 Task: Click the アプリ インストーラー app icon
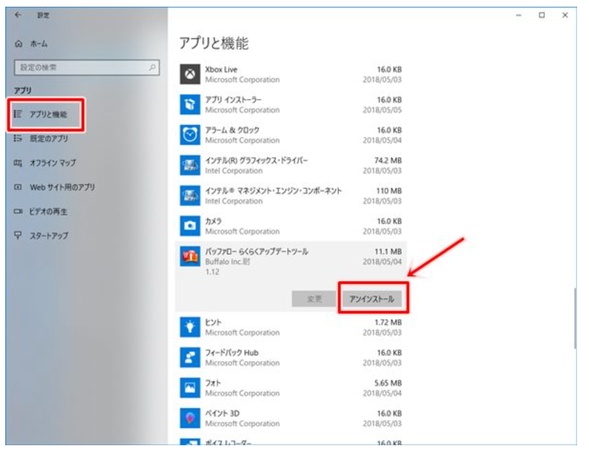click(190, 104)
